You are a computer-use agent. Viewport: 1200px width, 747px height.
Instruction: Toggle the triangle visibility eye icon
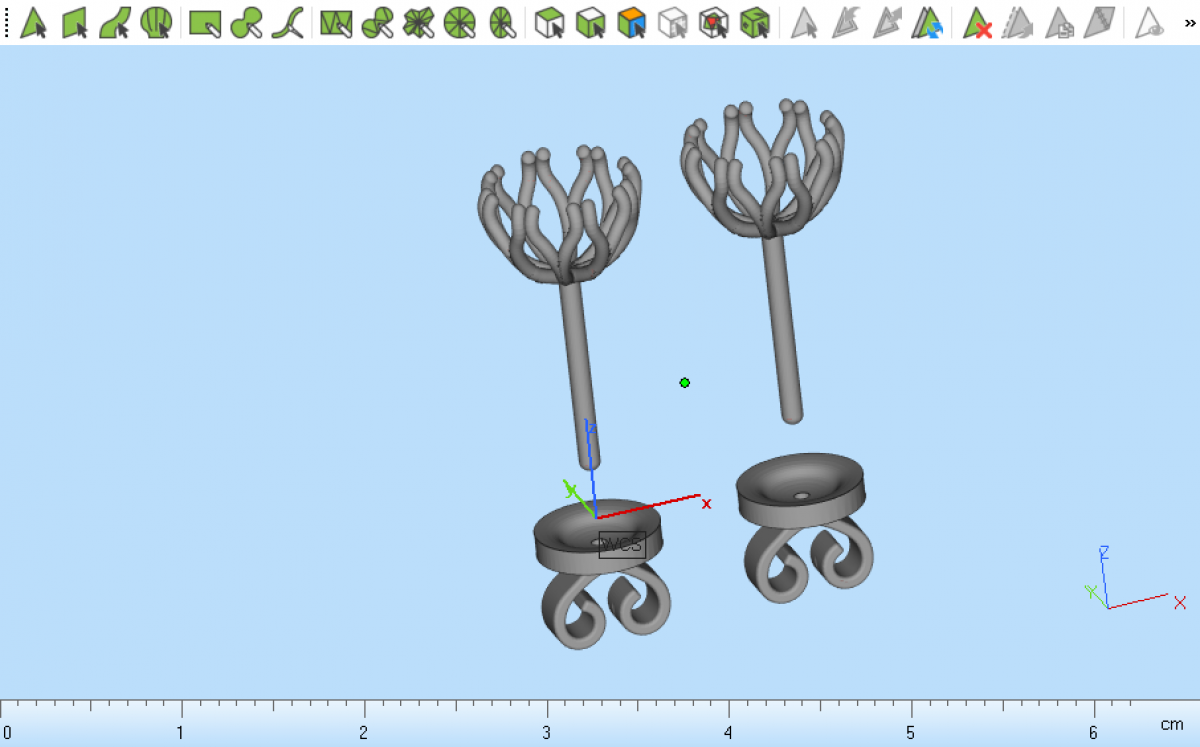pyautogui.click(x=1151, y=22)
